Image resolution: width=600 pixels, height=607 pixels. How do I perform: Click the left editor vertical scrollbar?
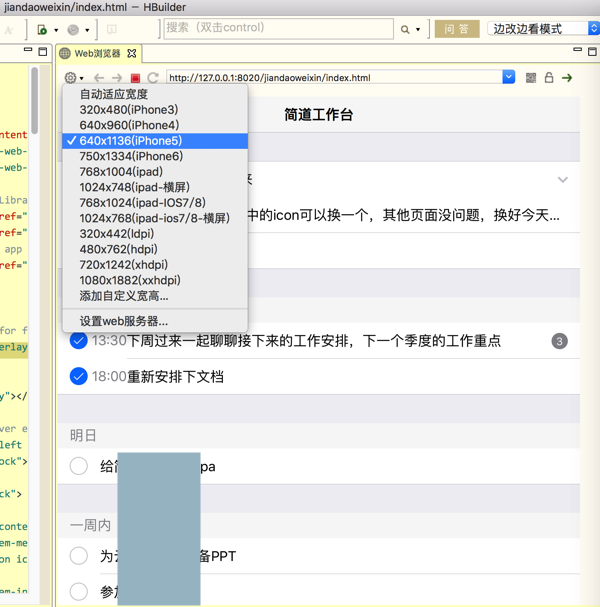click(34, 101)
